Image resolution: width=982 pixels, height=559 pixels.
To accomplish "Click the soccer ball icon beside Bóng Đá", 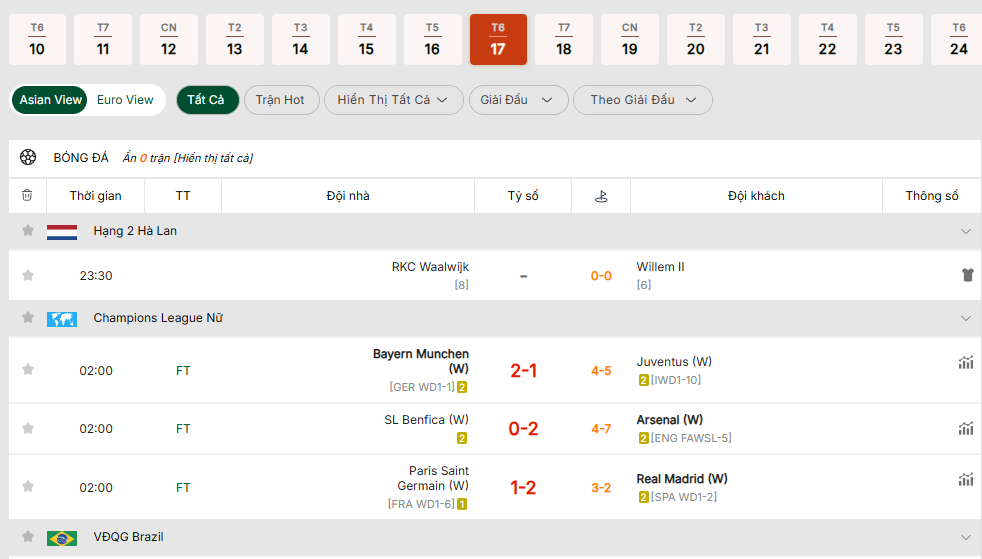I will pyautogui.click(x=28, y=157).
